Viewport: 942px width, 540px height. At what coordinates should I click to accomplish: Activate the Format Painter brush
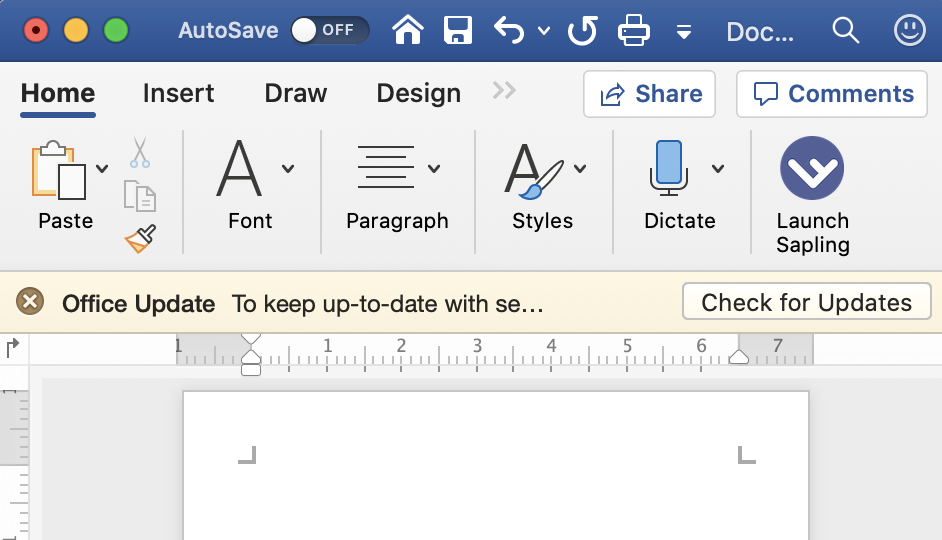141,238
